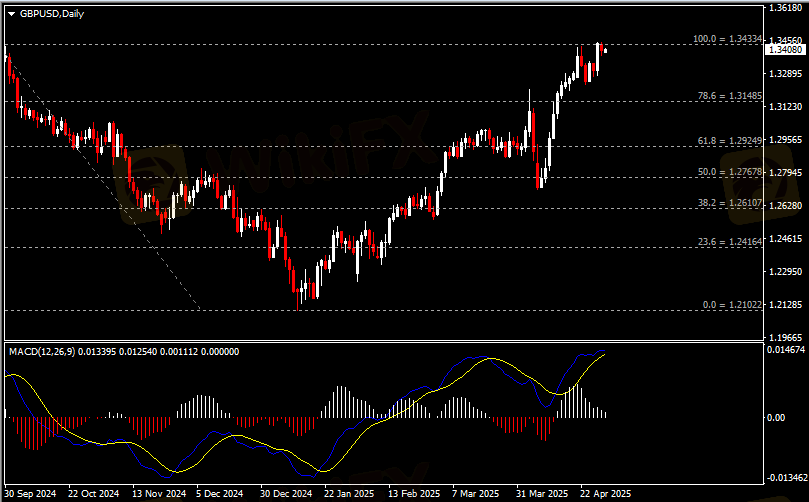Viewport: 809px width, 502px height.
Task: Click the 1.36180 price scale value
Action: pos(786,8)
